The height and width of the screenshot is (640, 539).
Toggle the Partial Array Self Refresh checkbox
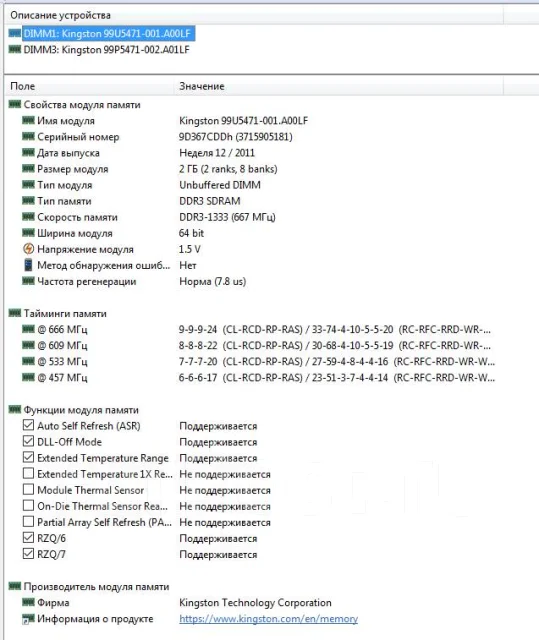click(28, 522)
